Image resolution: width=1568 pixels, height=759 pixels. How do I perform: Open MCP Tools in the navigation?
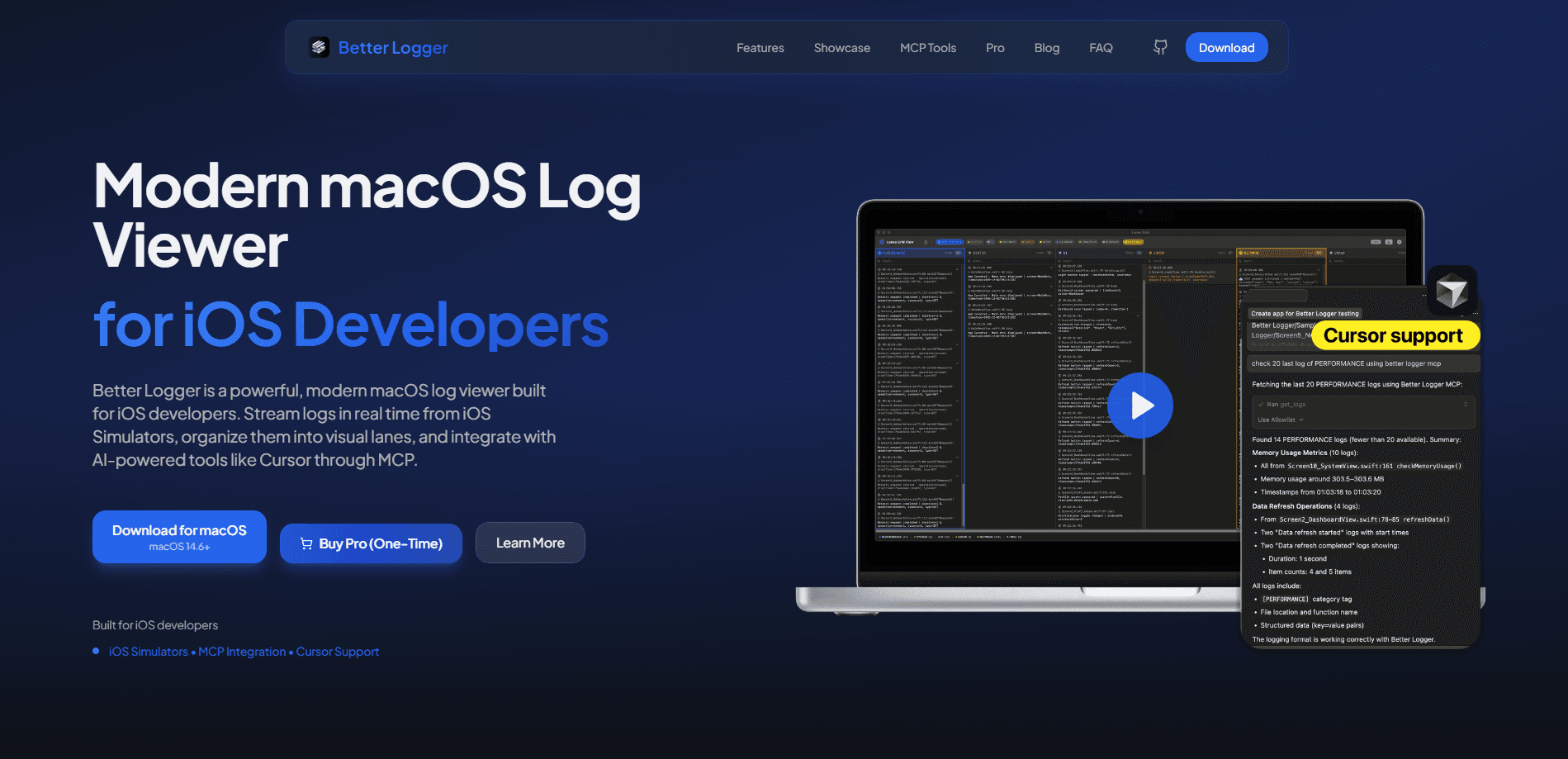coord(928,48)
